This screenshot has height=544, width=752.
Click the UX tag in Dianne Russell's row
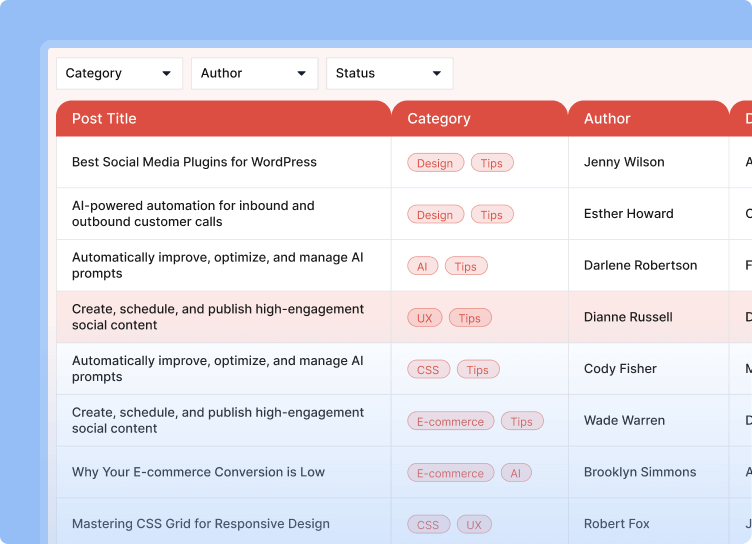point(425,318)
